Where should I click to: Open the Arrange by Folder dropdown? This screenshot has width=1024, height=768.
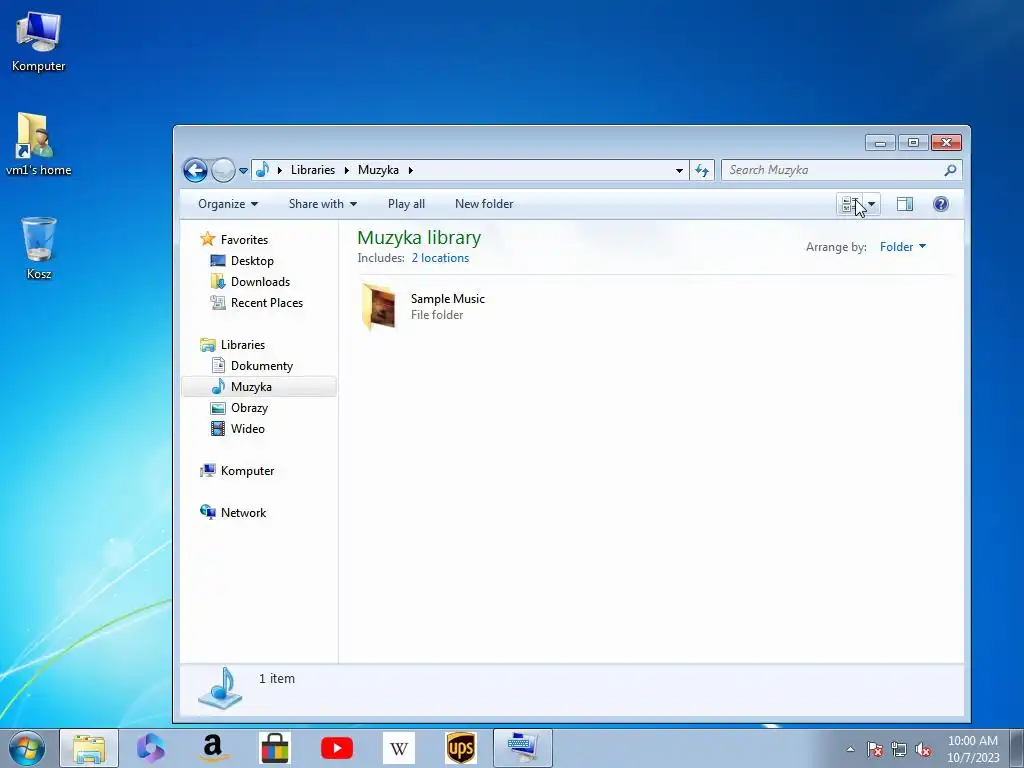pyautogui.click(x=903, y=247)
